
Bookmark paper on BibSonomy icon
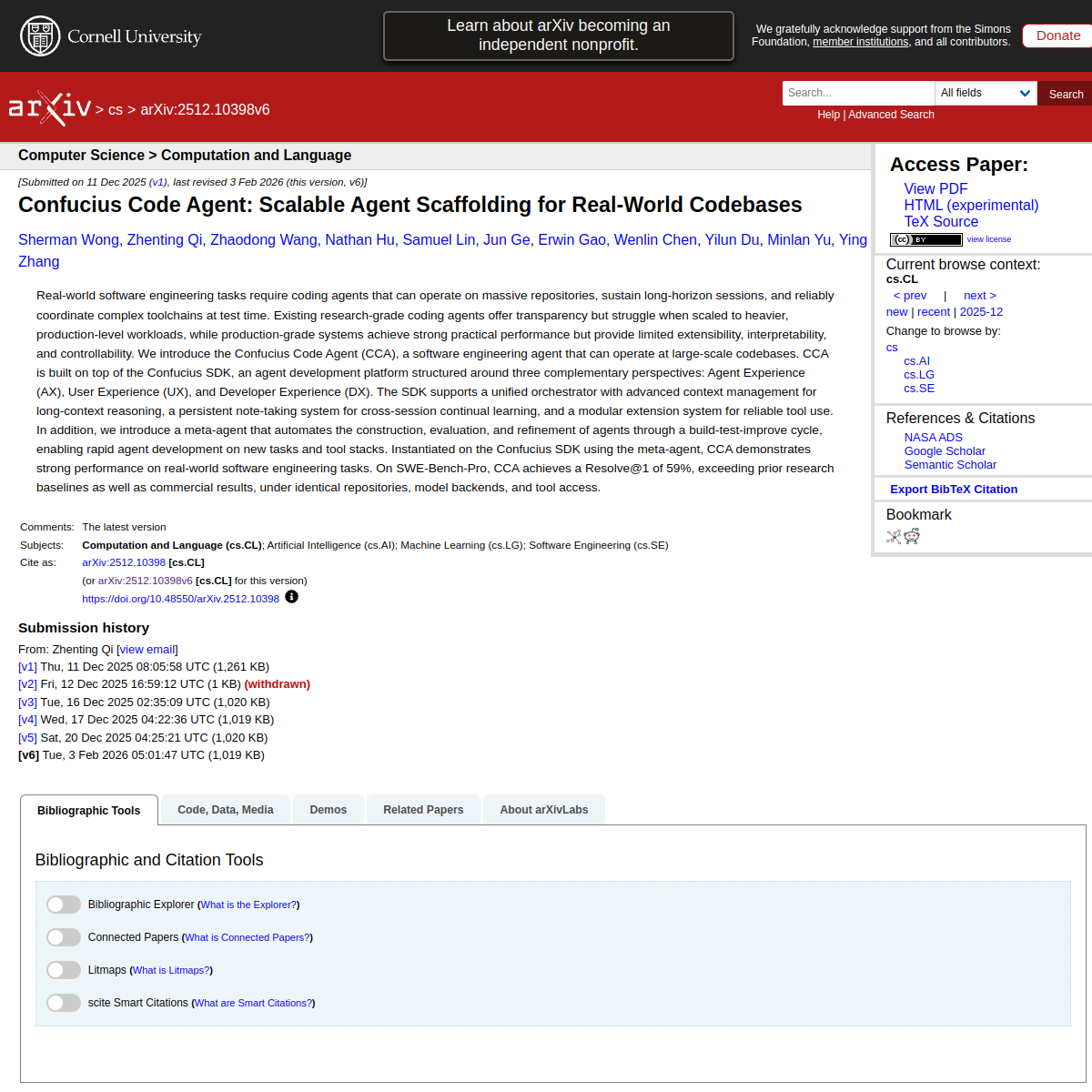tap(894, 536)
